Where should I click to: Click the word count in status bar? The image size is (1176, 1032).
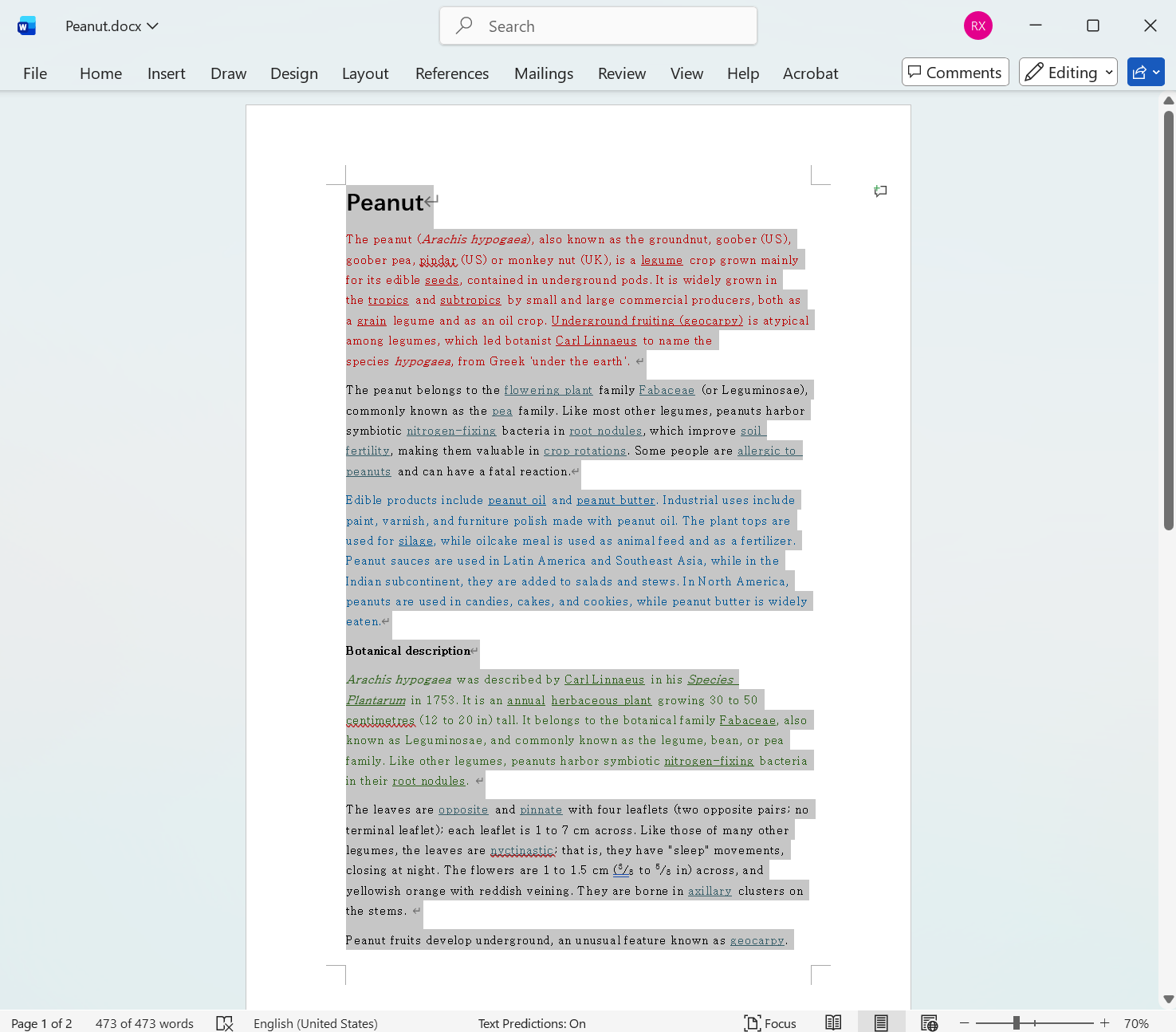click(x=144, y=1022)
